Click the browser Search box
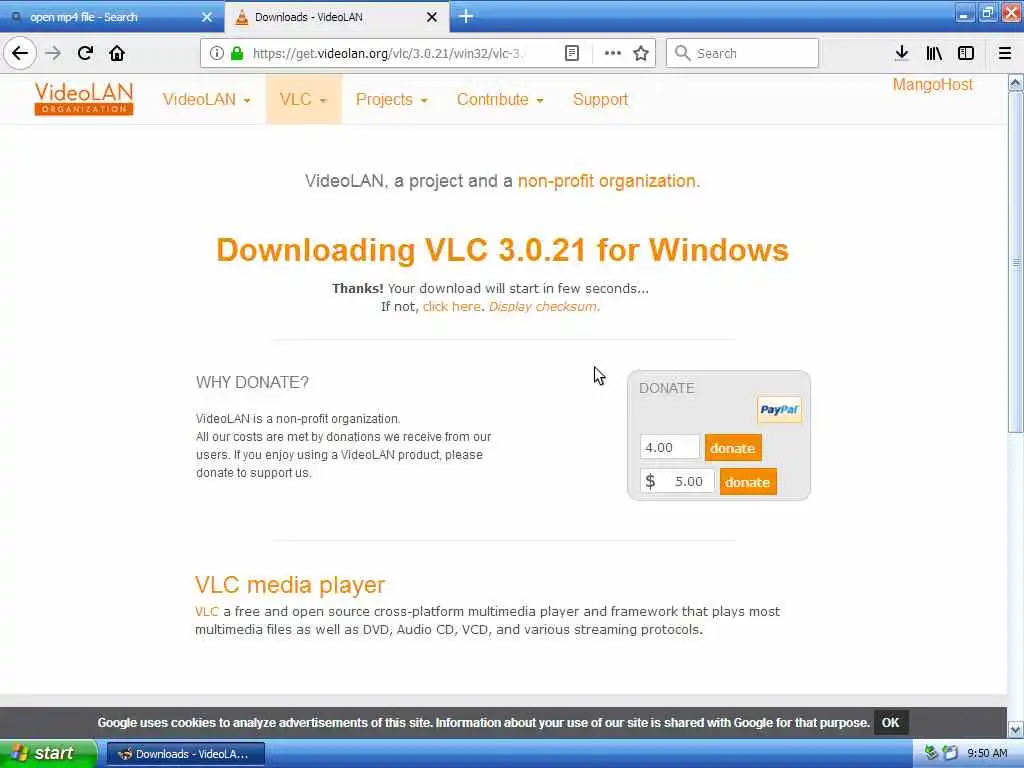Screen dimensions: 1024x768 point(743,53)
